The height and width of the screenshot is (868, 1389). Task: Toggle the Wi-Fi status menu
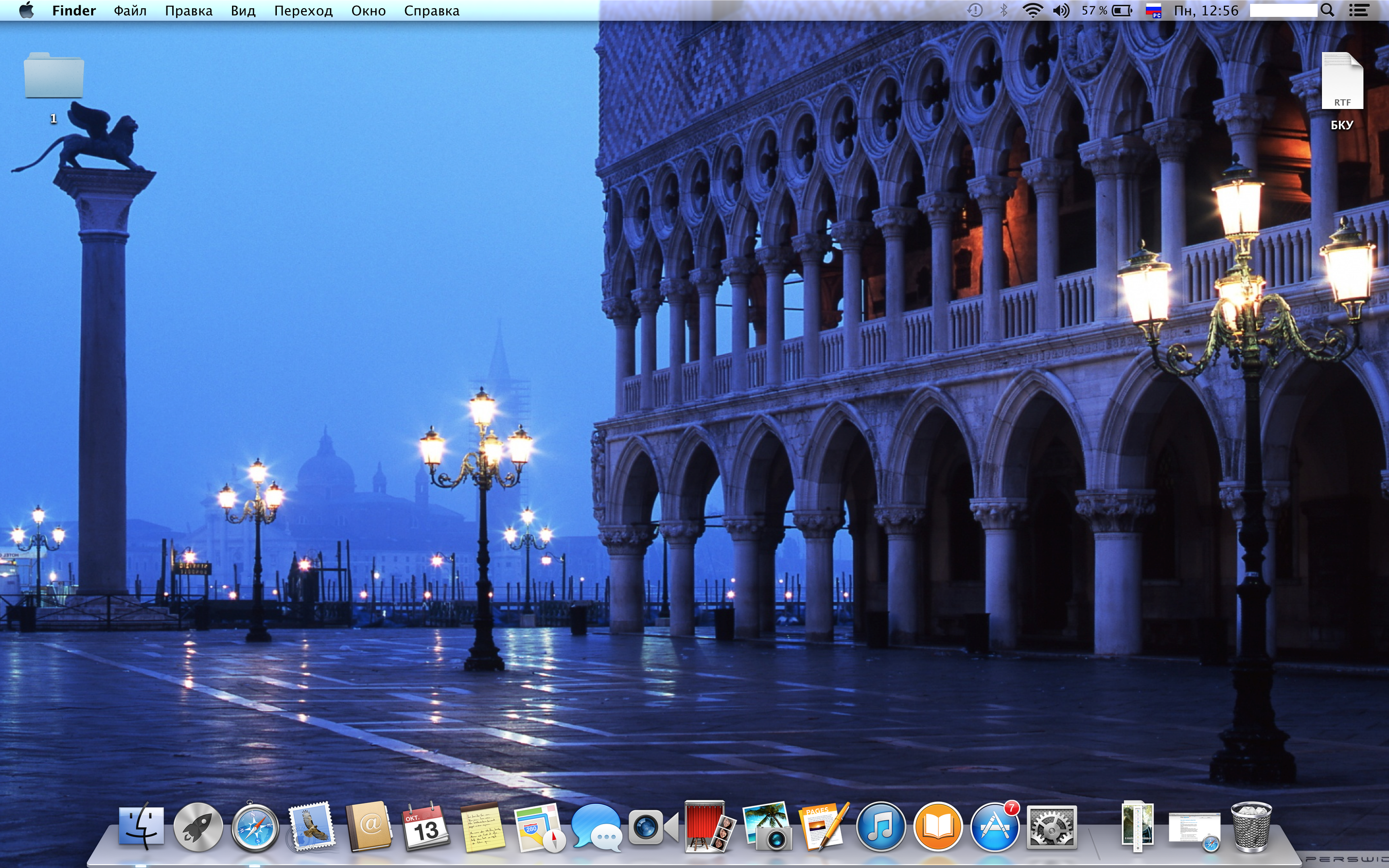pos(1033,10)
